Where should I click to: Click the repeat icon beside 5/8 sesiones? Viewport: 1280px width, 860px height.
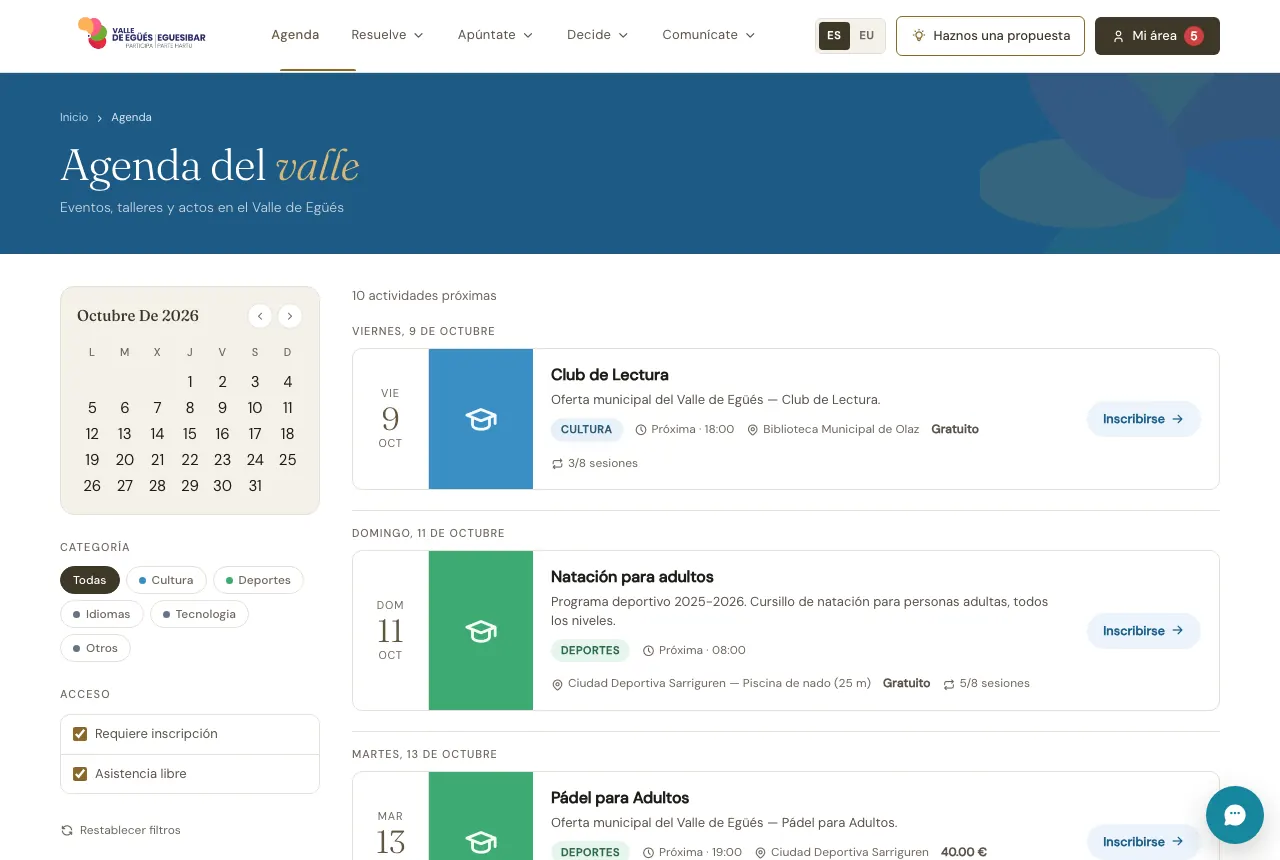click(x=948, y=684)
